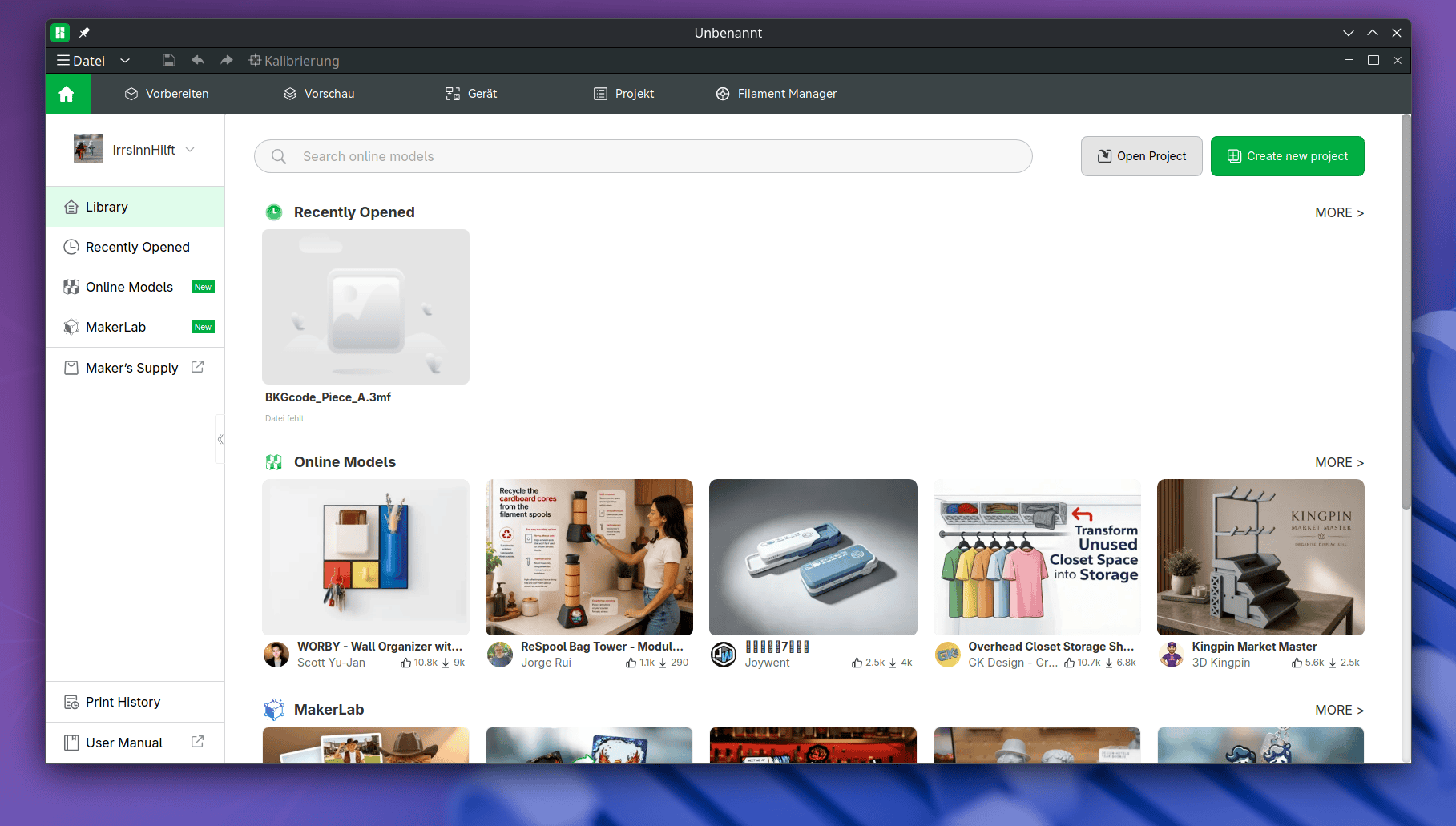Click the Overhead Closet Storage title
This screenshot has width=1456, height=826.
(1051, 647)
